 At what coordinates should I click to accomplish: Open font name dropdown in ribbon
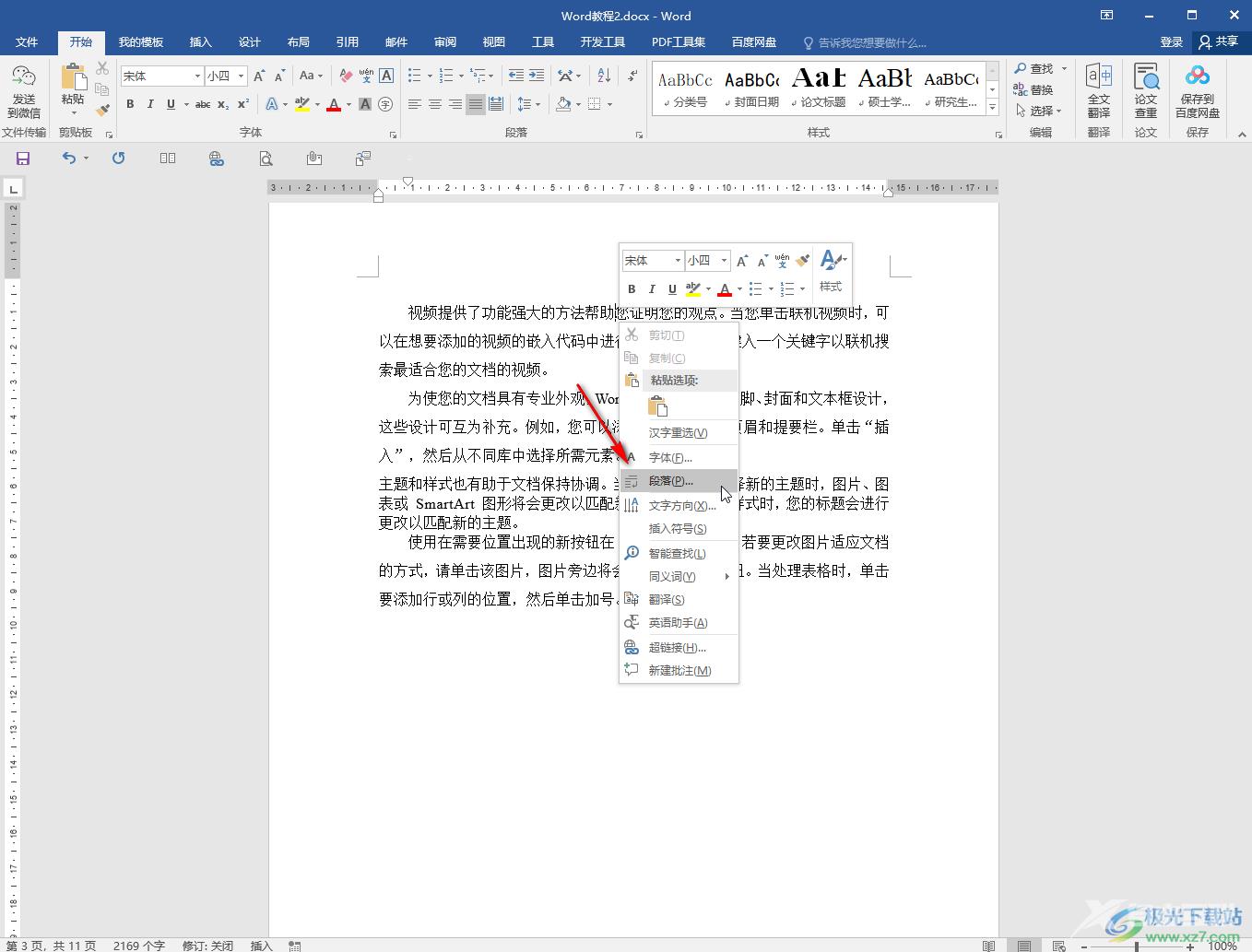tap(197, 76)
